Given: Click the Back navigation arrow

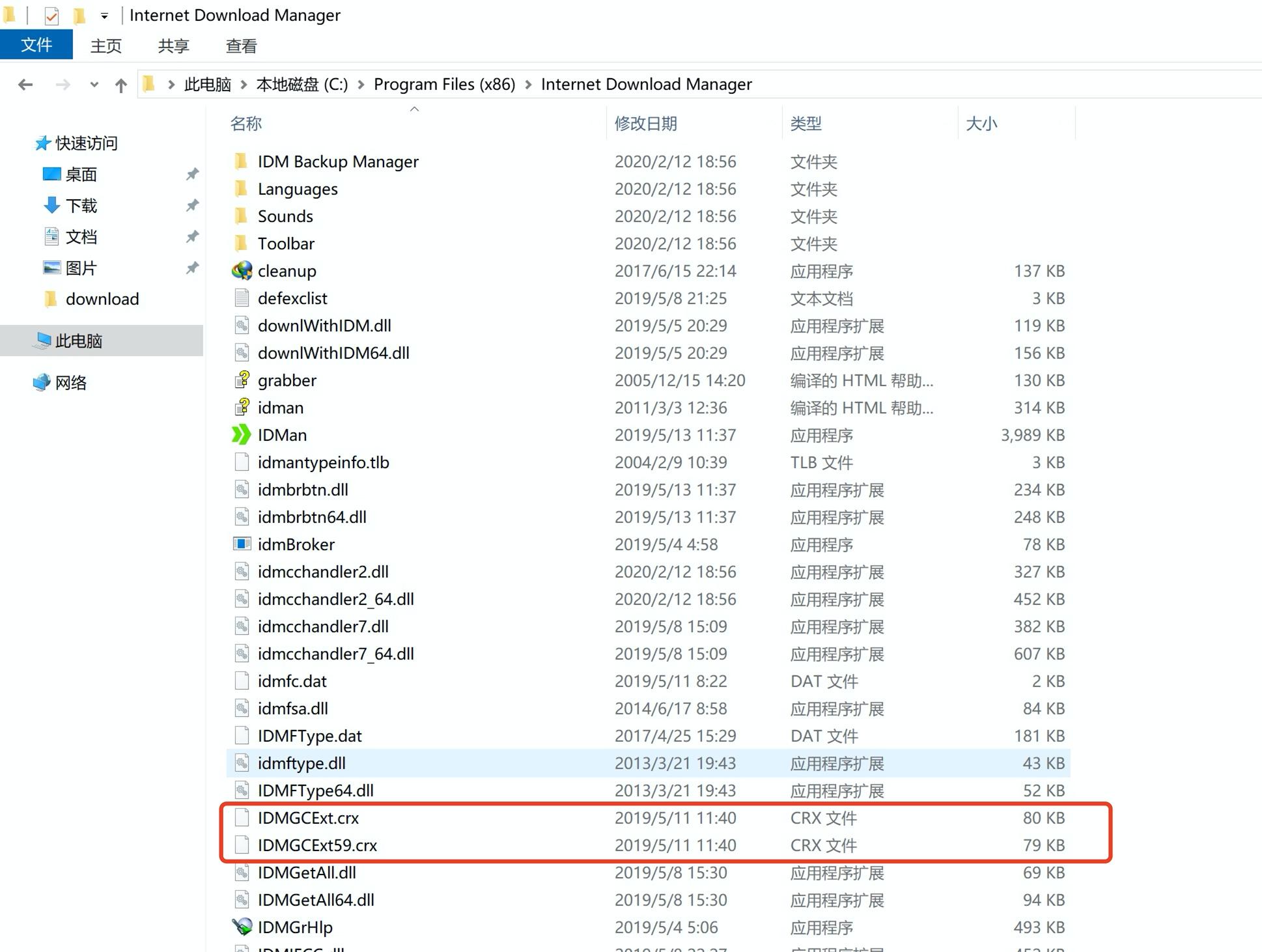Looking at the screenshot, I should (x=26, y=85).
